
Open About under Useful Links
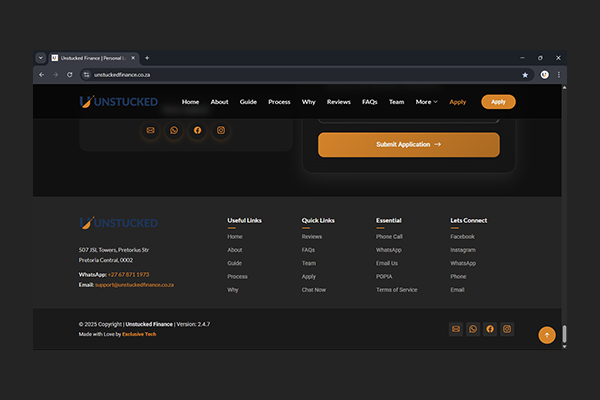[x=235, y=250]
